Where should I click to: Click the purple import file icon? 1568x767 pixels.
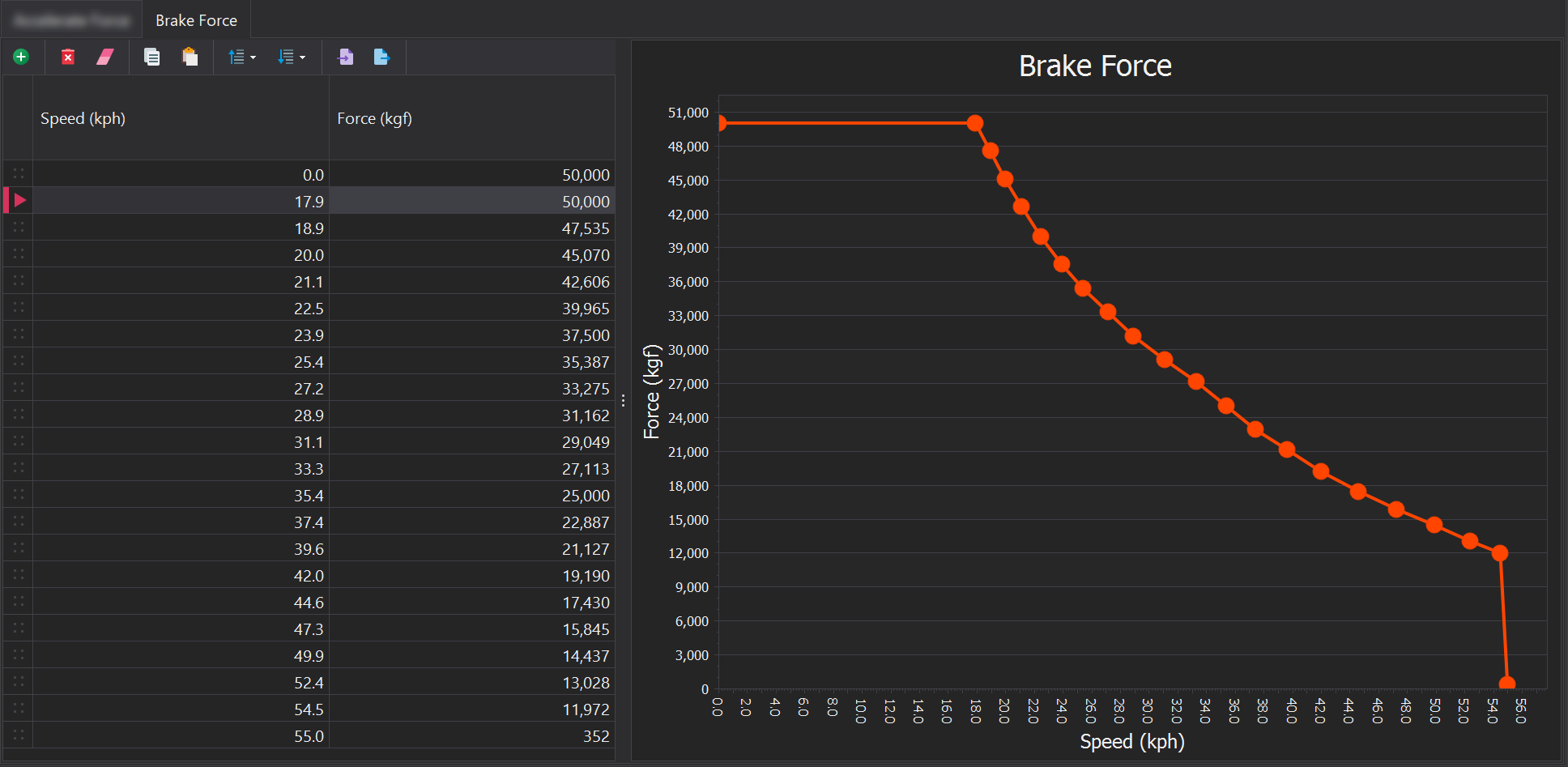click(345, 57)
